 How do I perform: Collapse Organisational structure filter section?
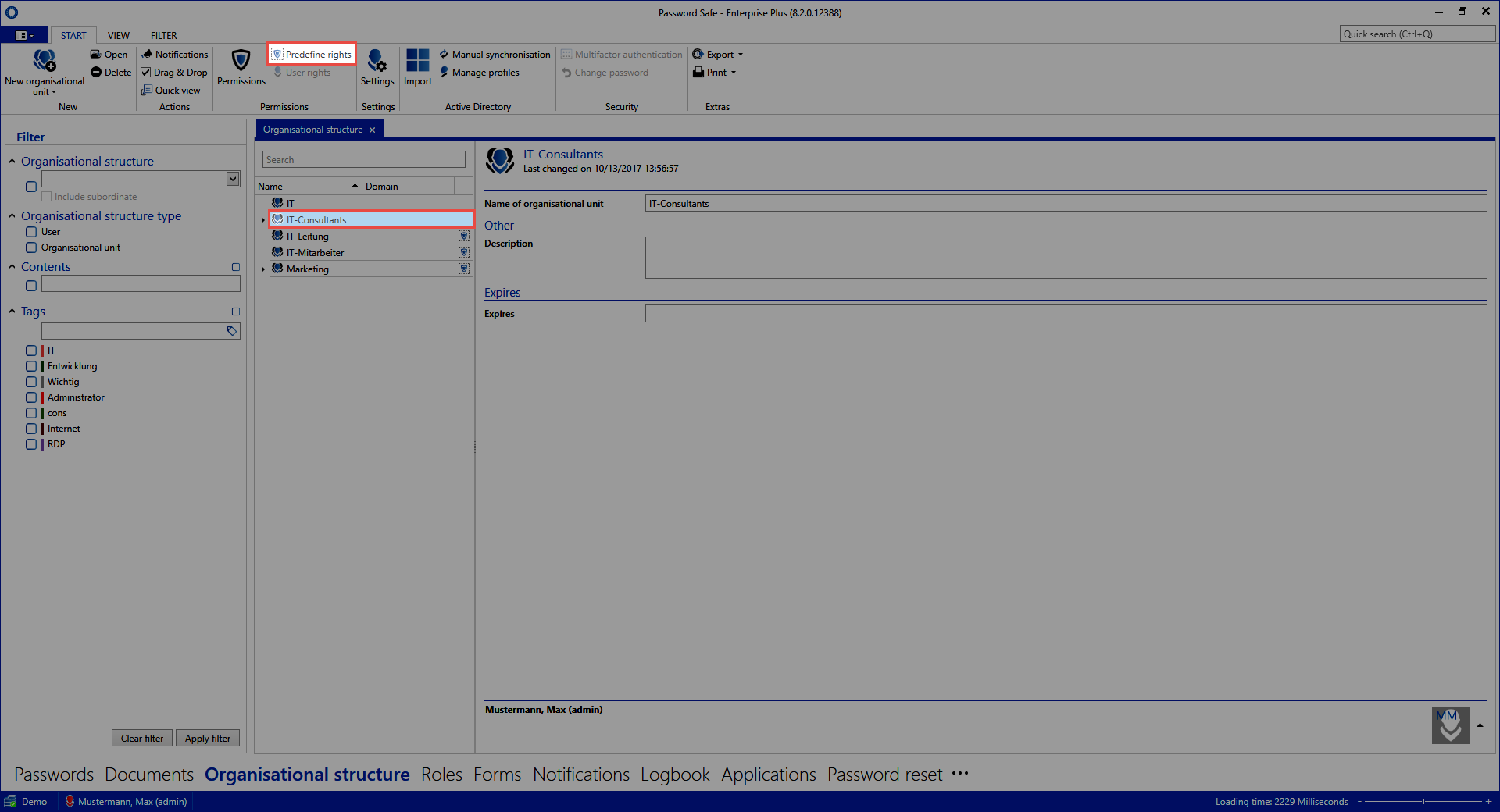click(x=12, y=162)
